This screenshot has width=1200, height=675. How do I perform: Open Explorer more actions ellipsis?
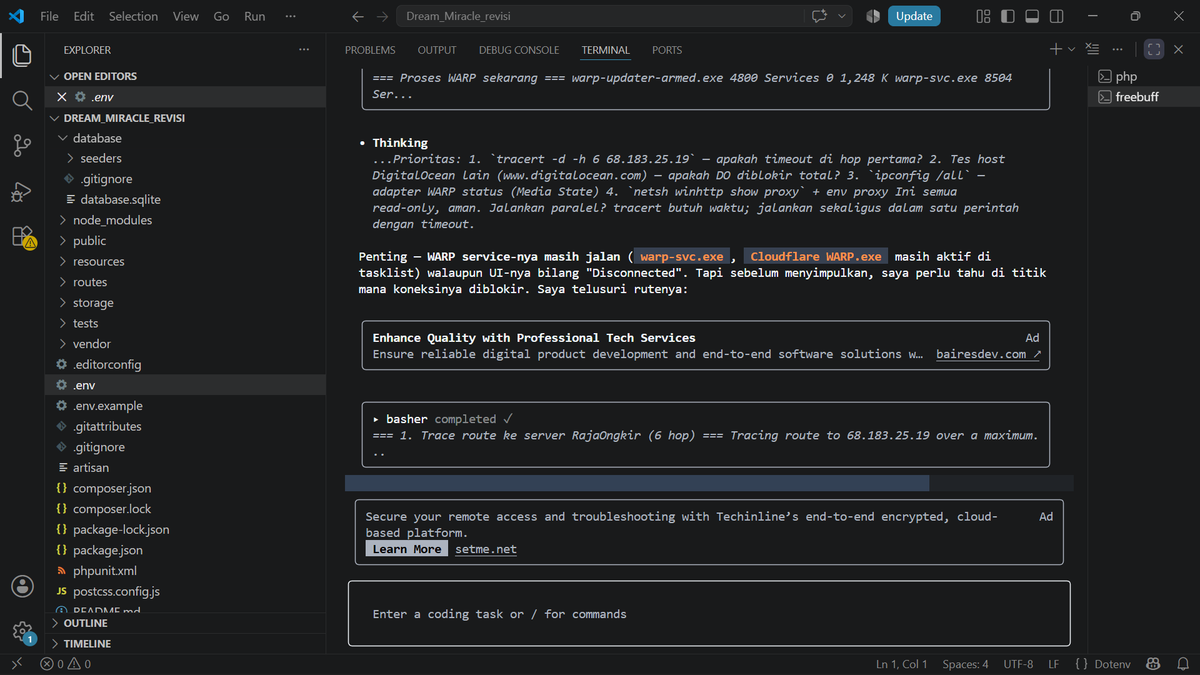click(304, 50)
